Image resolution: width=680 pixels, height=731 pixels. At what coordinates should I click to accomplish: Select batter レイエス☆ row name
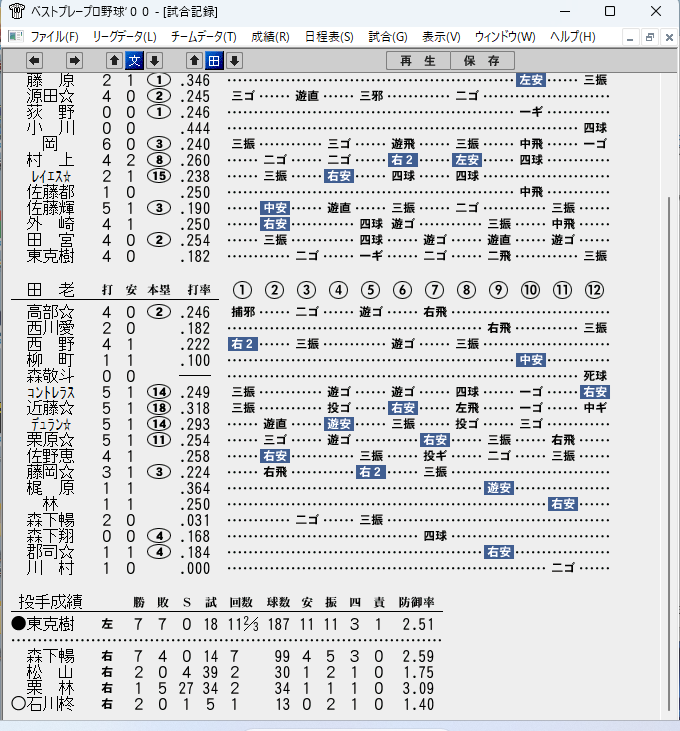[x=50, y=177]
